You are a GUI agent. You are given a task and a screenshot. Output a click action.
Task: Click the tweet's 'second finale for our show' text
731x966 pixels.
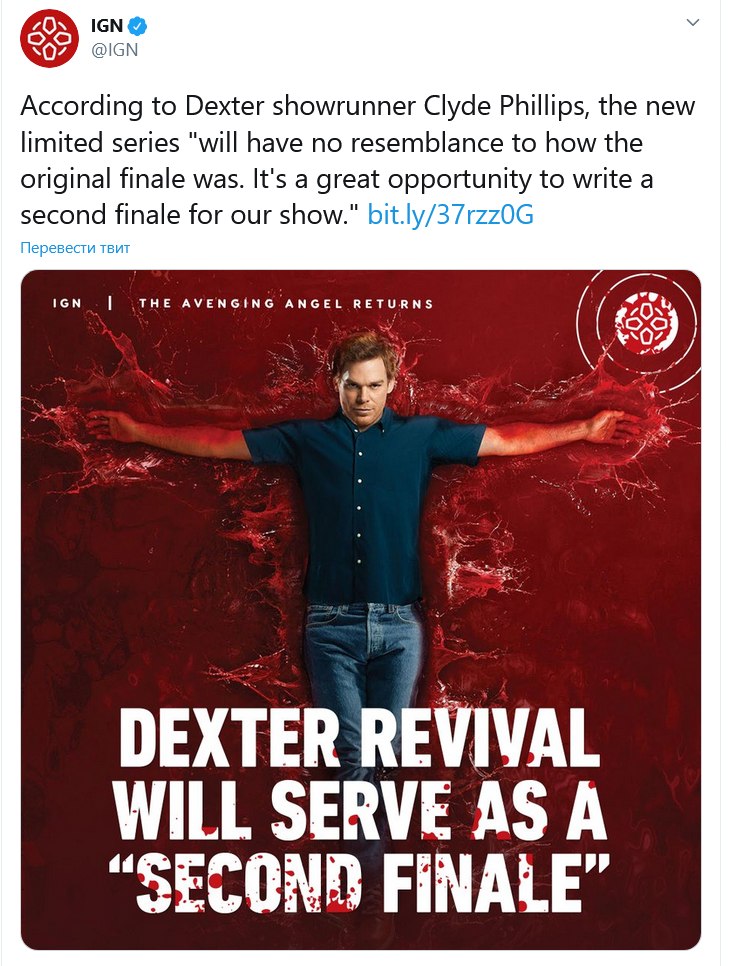click(189, 215)
